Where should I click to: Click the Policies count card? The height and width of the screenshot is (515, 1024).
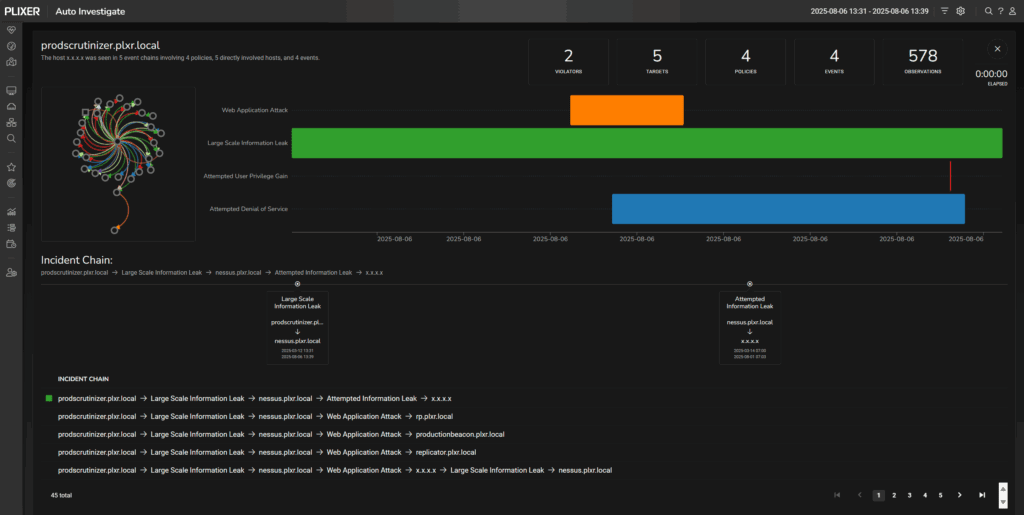point(746,61)
